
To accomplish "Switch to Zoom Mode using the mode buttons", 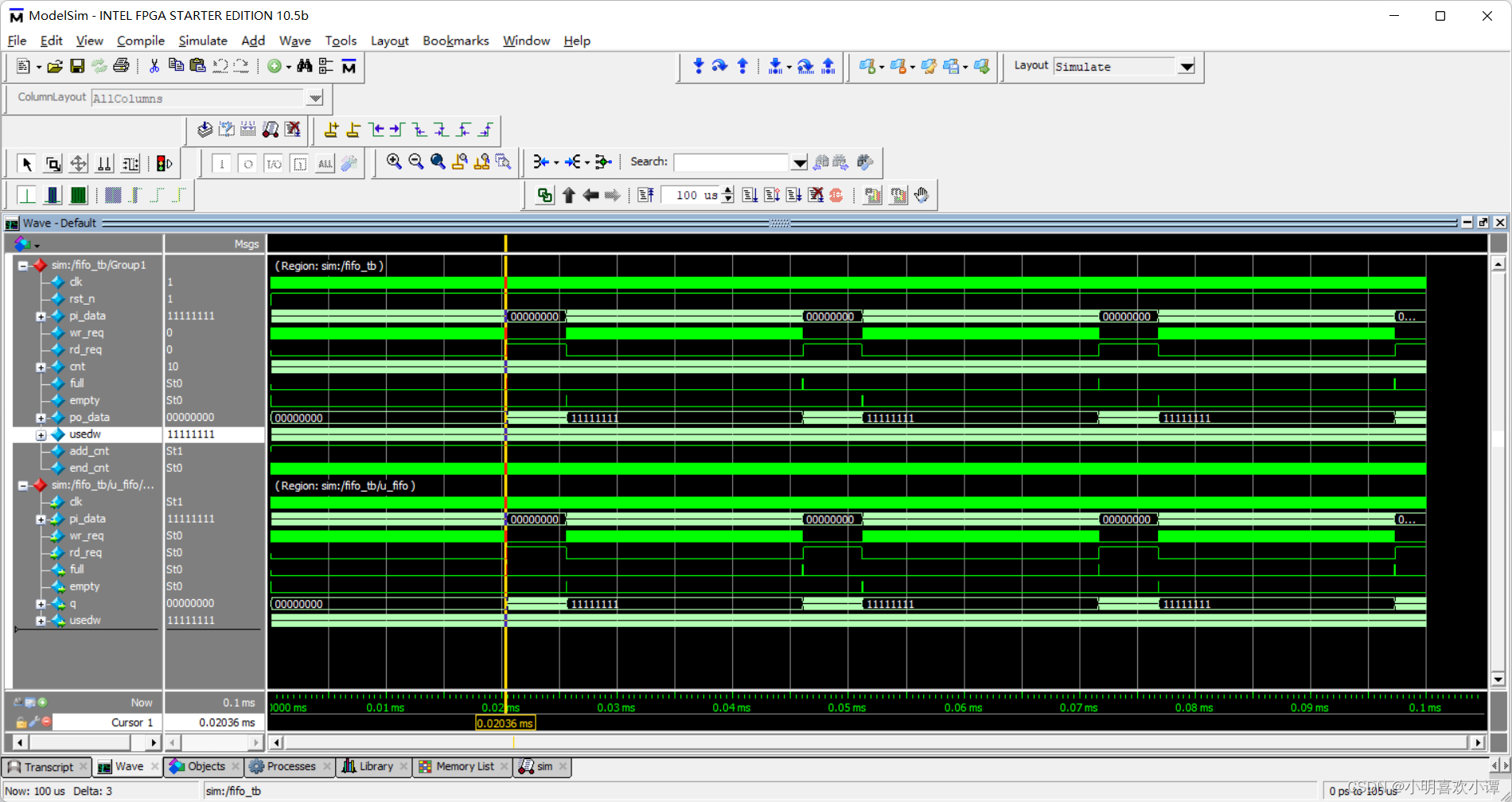I will click(x=53, y=162).
